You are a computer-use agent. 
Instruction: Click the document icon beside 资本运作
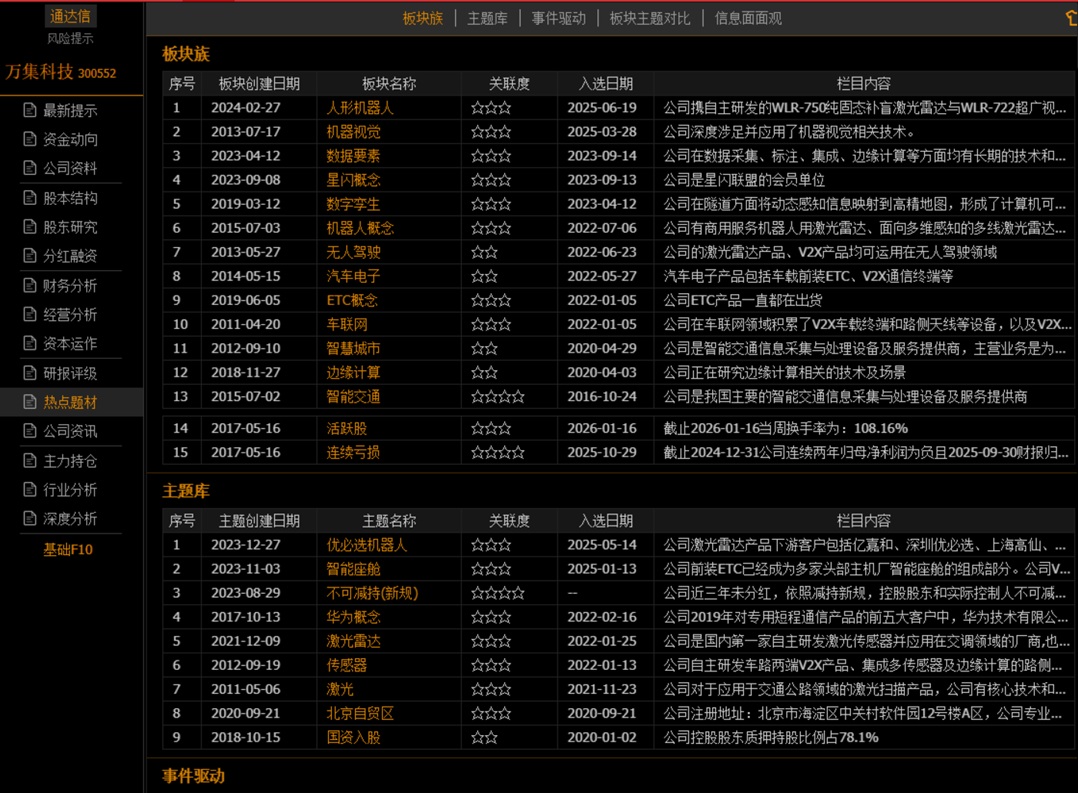30,343
